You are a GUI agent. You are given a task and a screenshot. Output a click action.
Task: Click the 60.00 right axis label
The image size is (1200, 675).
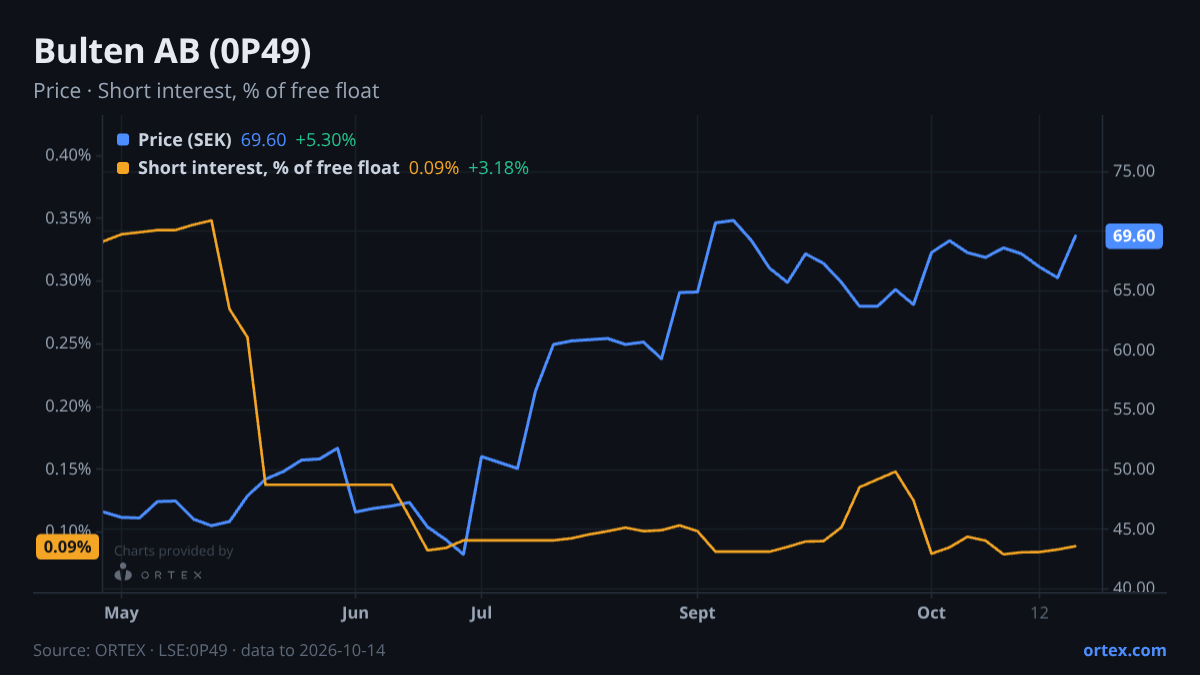1134,350
